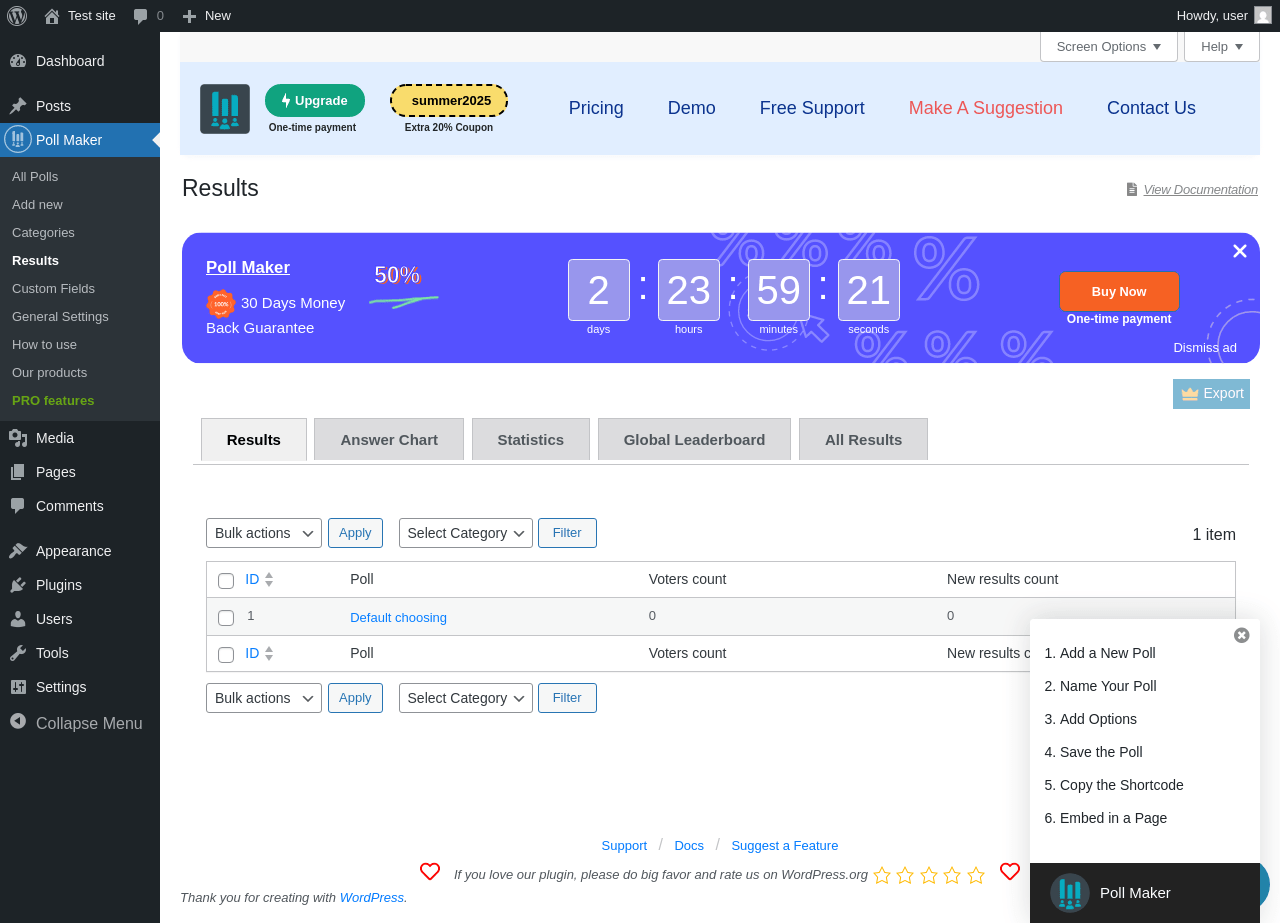
Task: Click the Plugins plug icon
Action: coord(18,585)
